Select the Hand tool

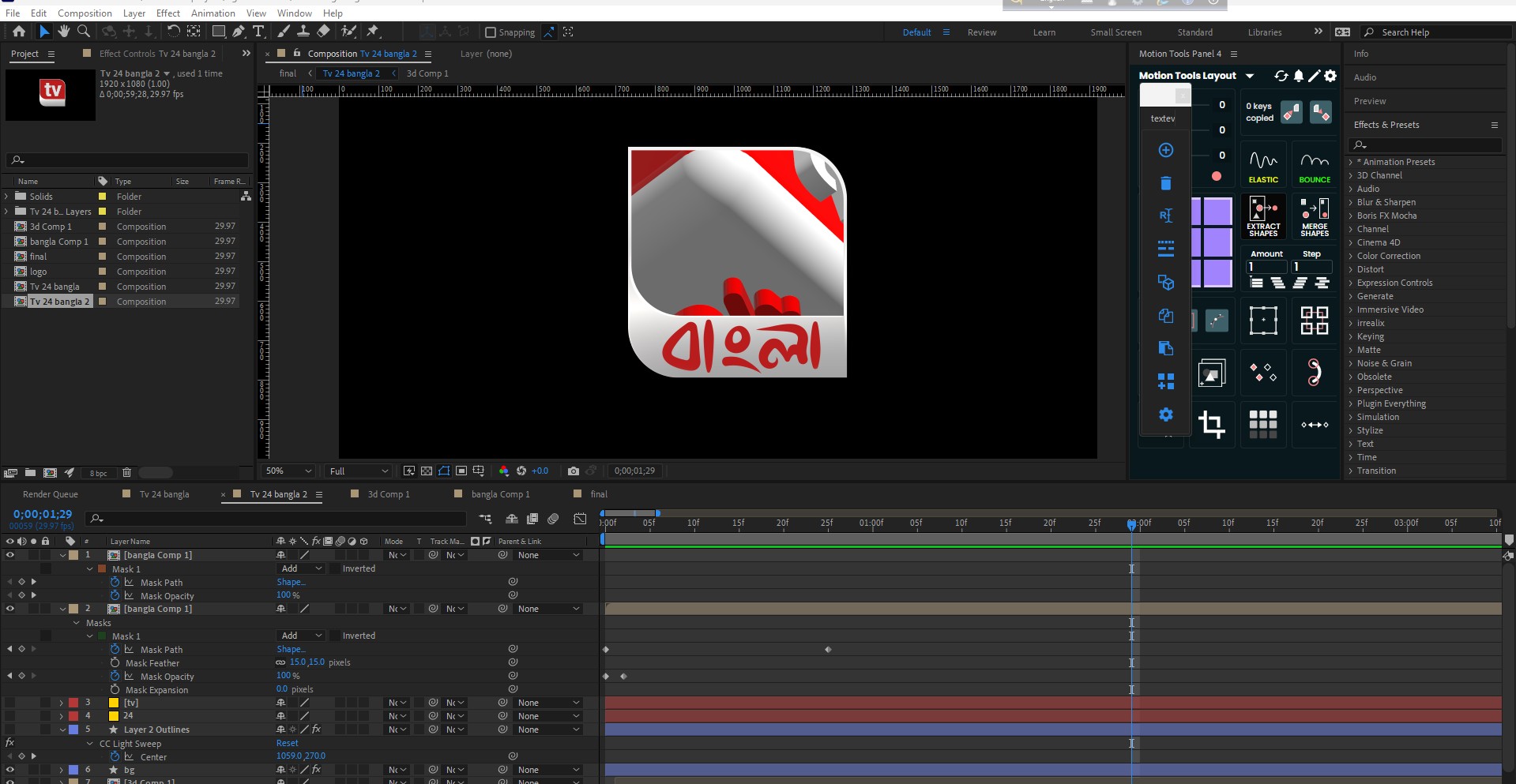pos(64,32)
